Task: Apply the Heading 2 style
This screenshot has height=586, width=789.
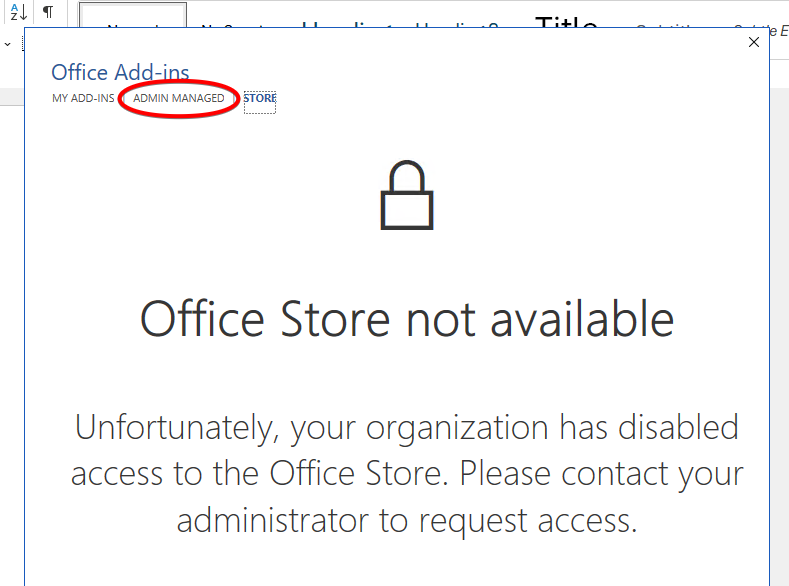Action: coord(455,23)
